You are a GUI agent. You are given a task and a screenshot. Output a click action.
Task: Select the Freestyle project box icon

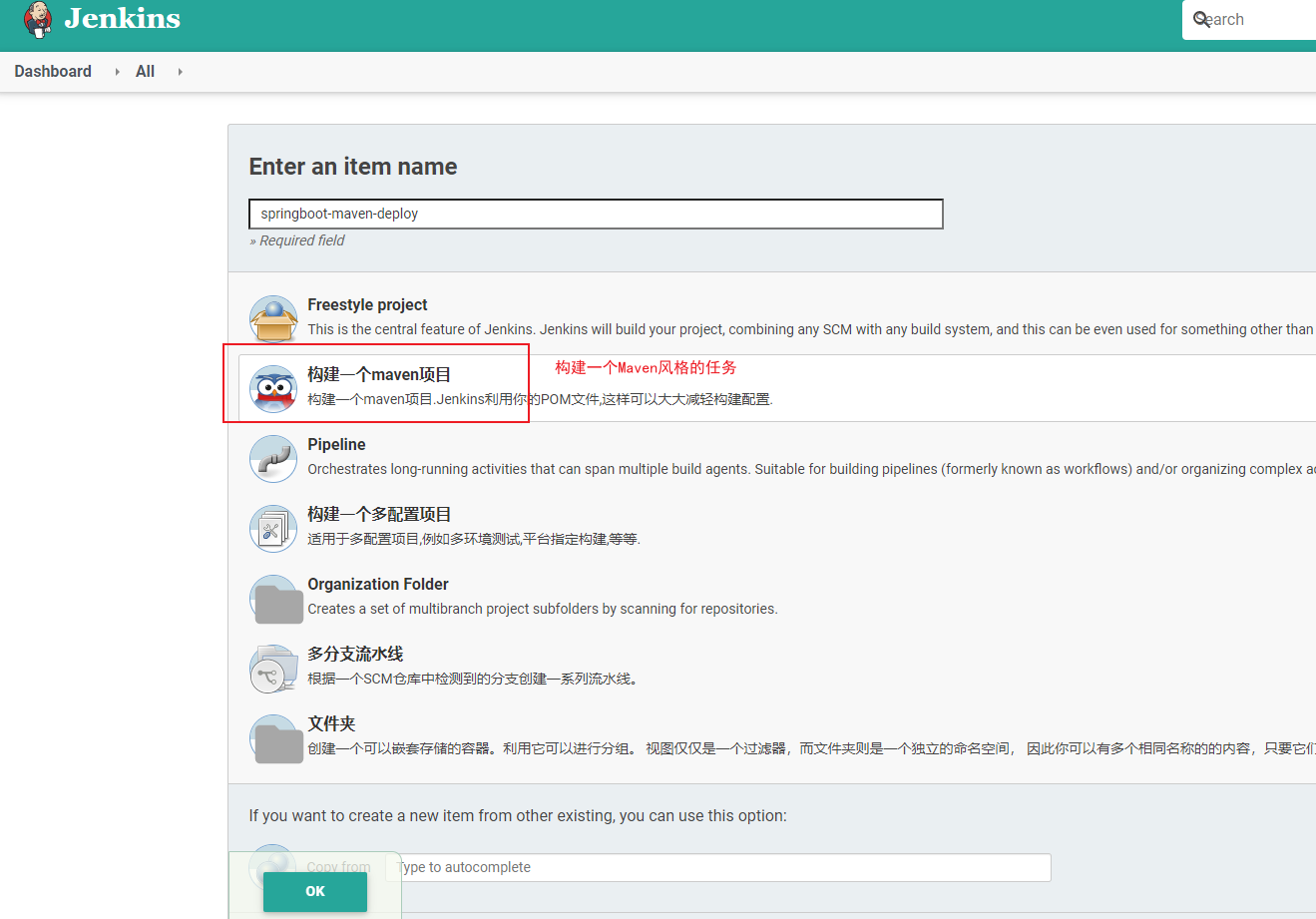(x=273, y=318)
